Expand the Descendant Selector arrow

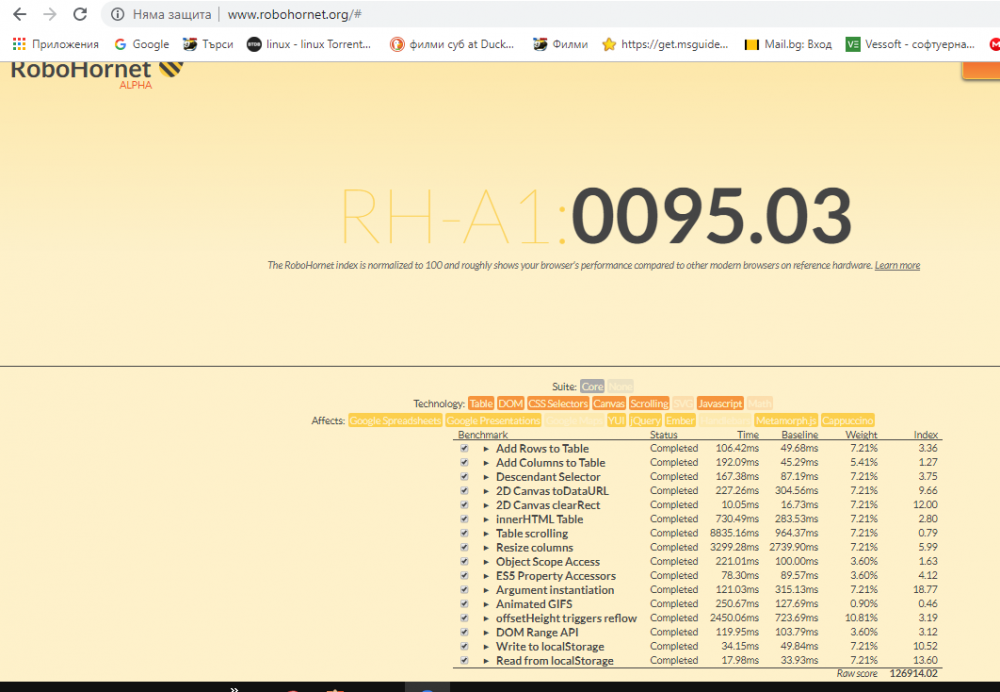(486, 476)
